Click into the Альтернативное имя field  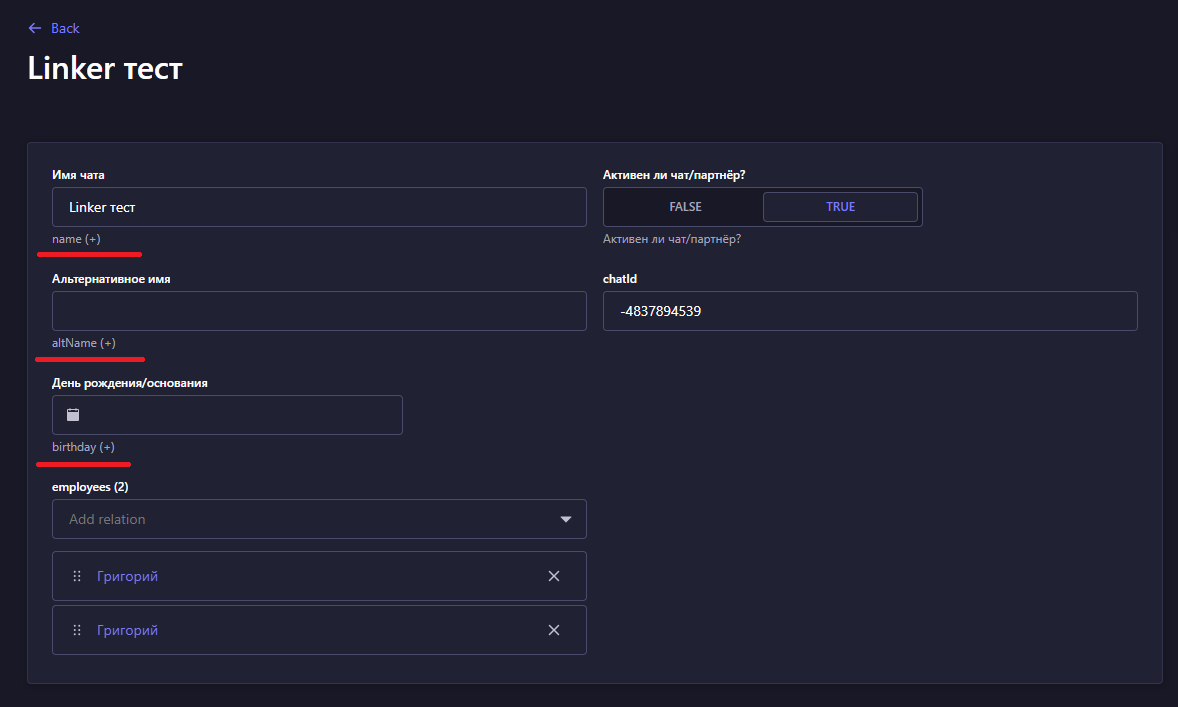point(319,311)
